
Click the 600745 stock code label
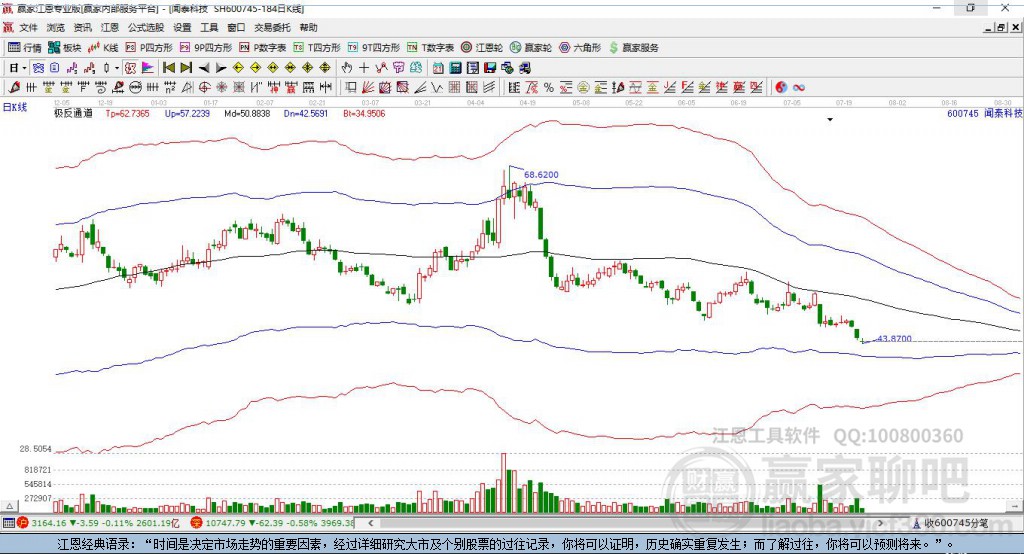[x=963, y=114]
